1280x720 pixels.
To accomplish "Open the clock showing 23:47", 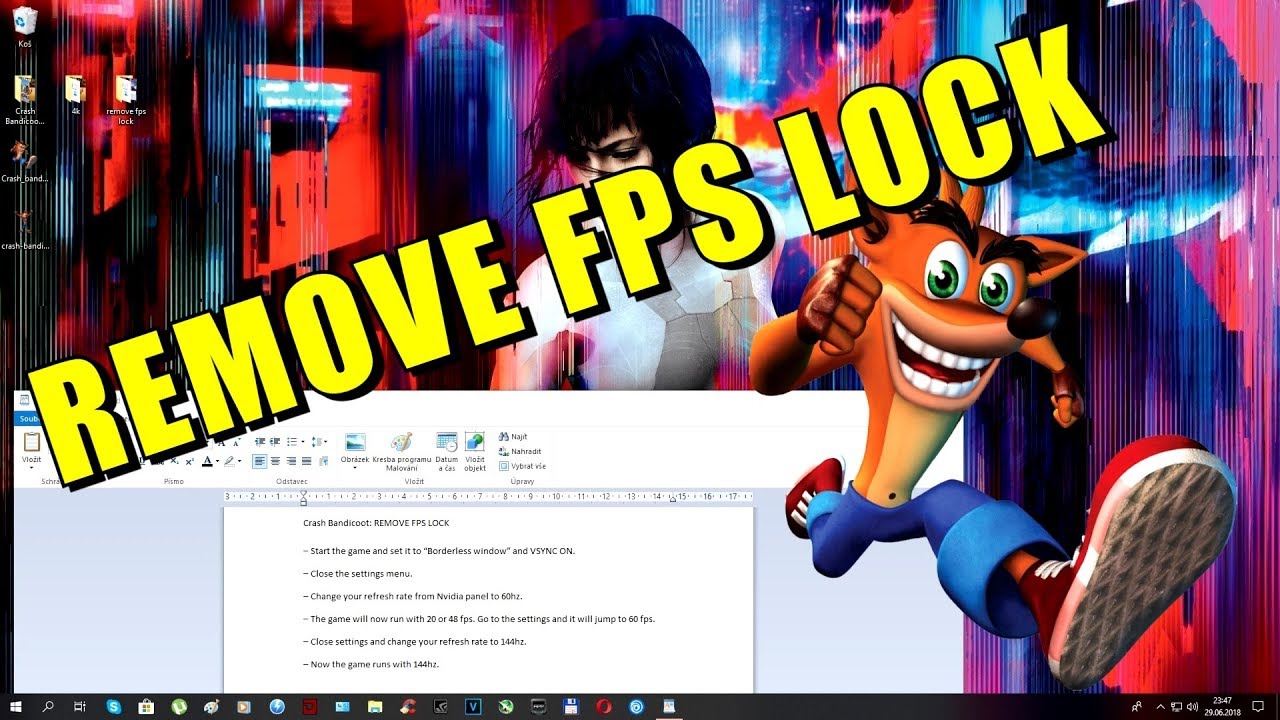I will click(1223, 707).
